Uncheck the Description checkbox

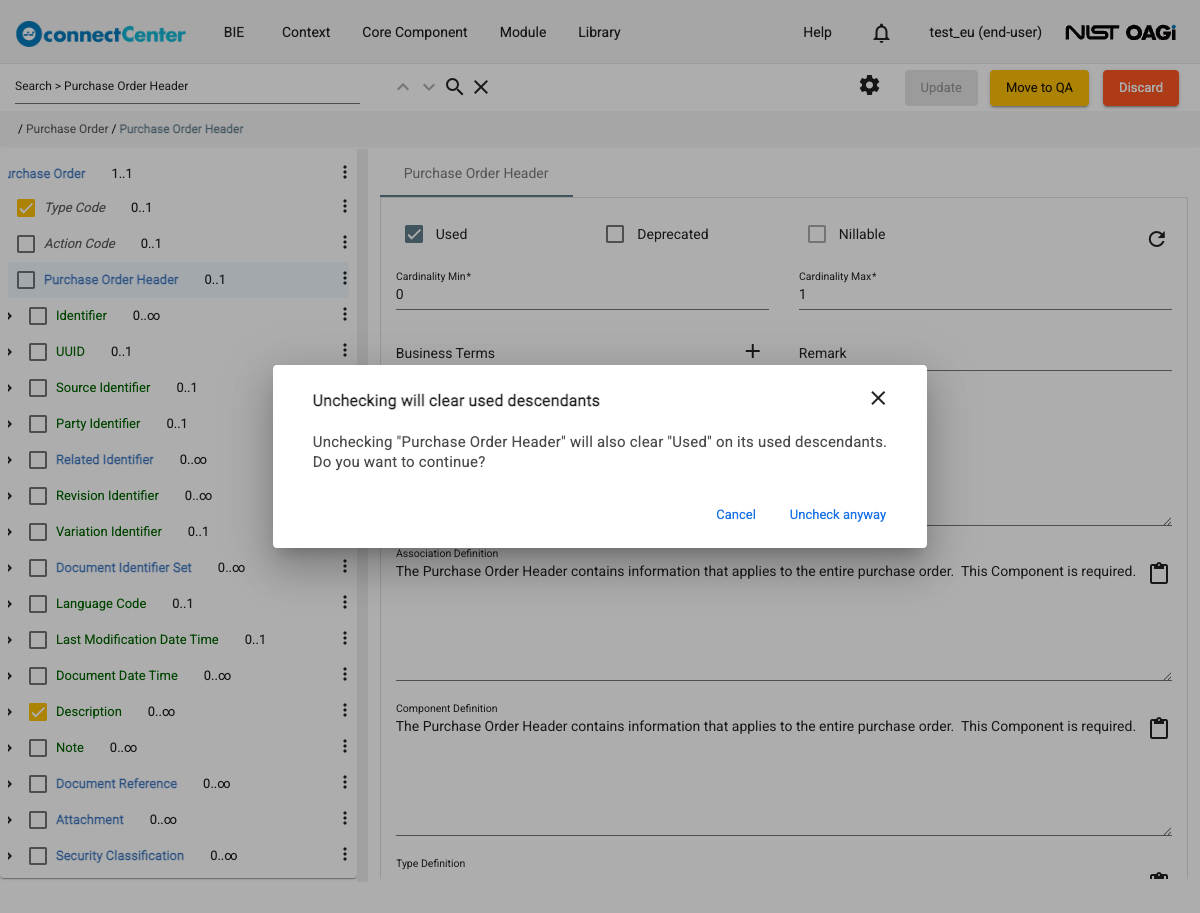pos(38,712)
